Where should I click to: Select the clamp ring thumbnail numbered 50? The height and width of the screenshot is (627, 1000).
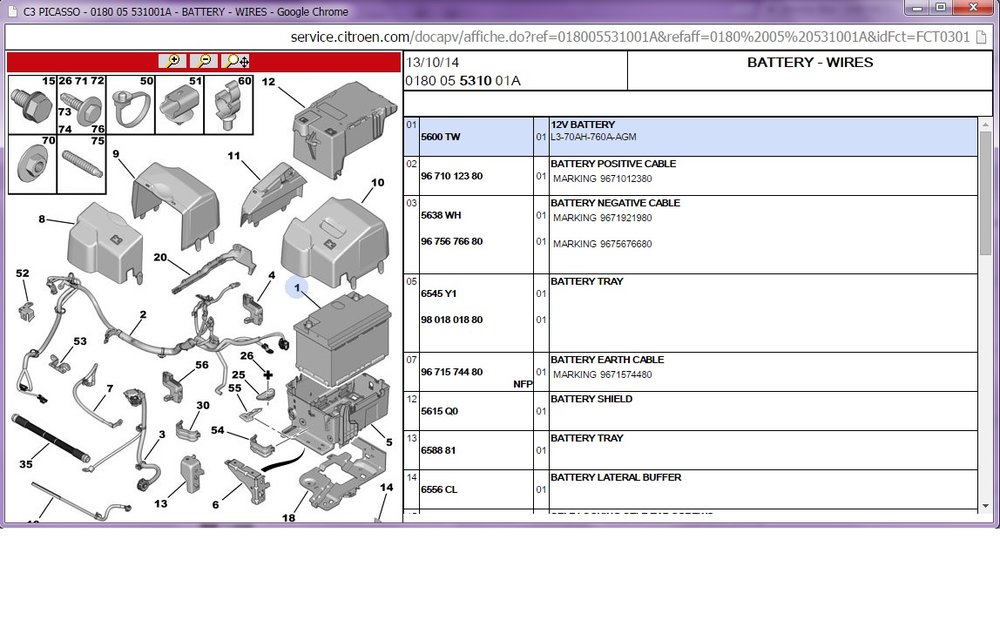[131, 105]
